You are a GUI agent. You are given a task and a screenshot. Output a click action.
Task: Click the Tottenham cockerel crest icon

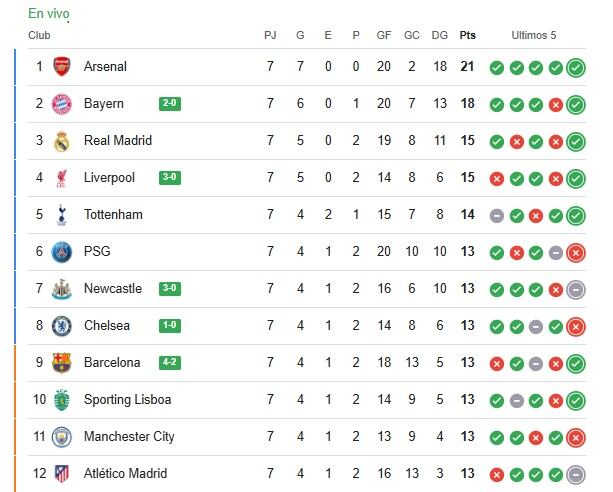point(62,215)
